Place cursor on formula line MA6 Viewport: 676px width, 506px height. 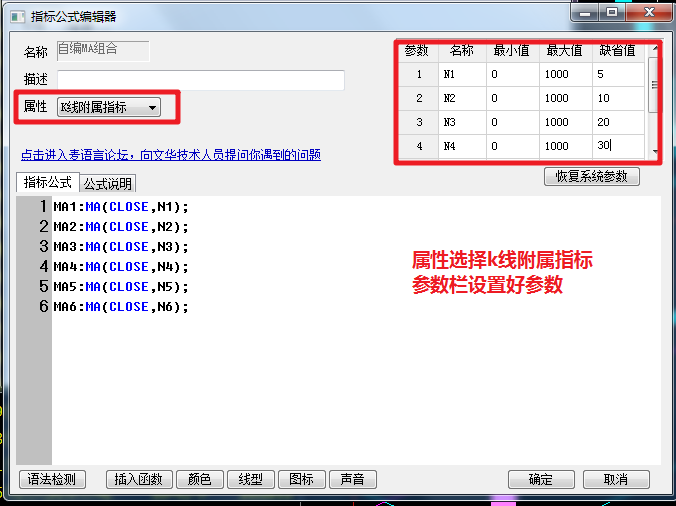[x=120, y=307]
